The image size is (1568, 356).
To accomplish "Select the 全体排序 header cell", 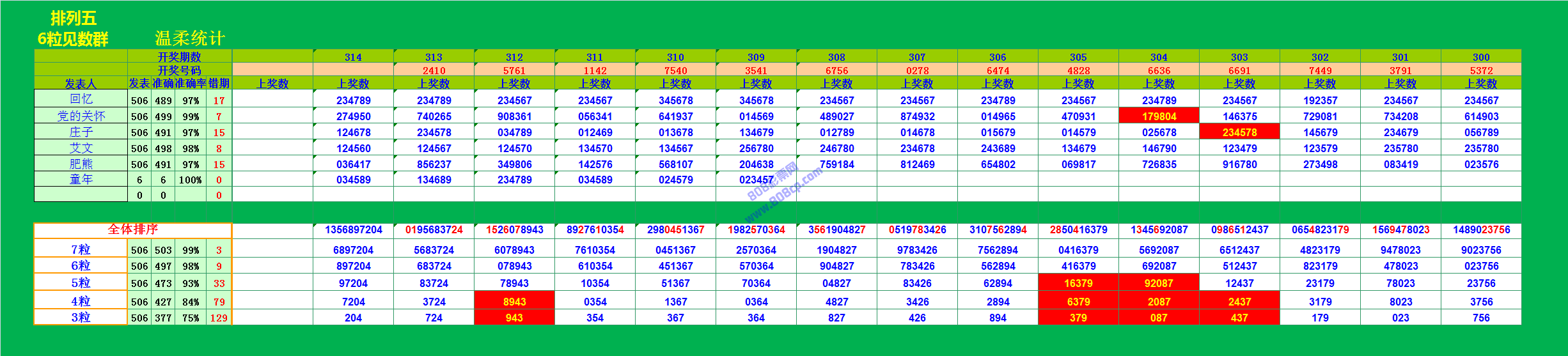I will [132, 229].
